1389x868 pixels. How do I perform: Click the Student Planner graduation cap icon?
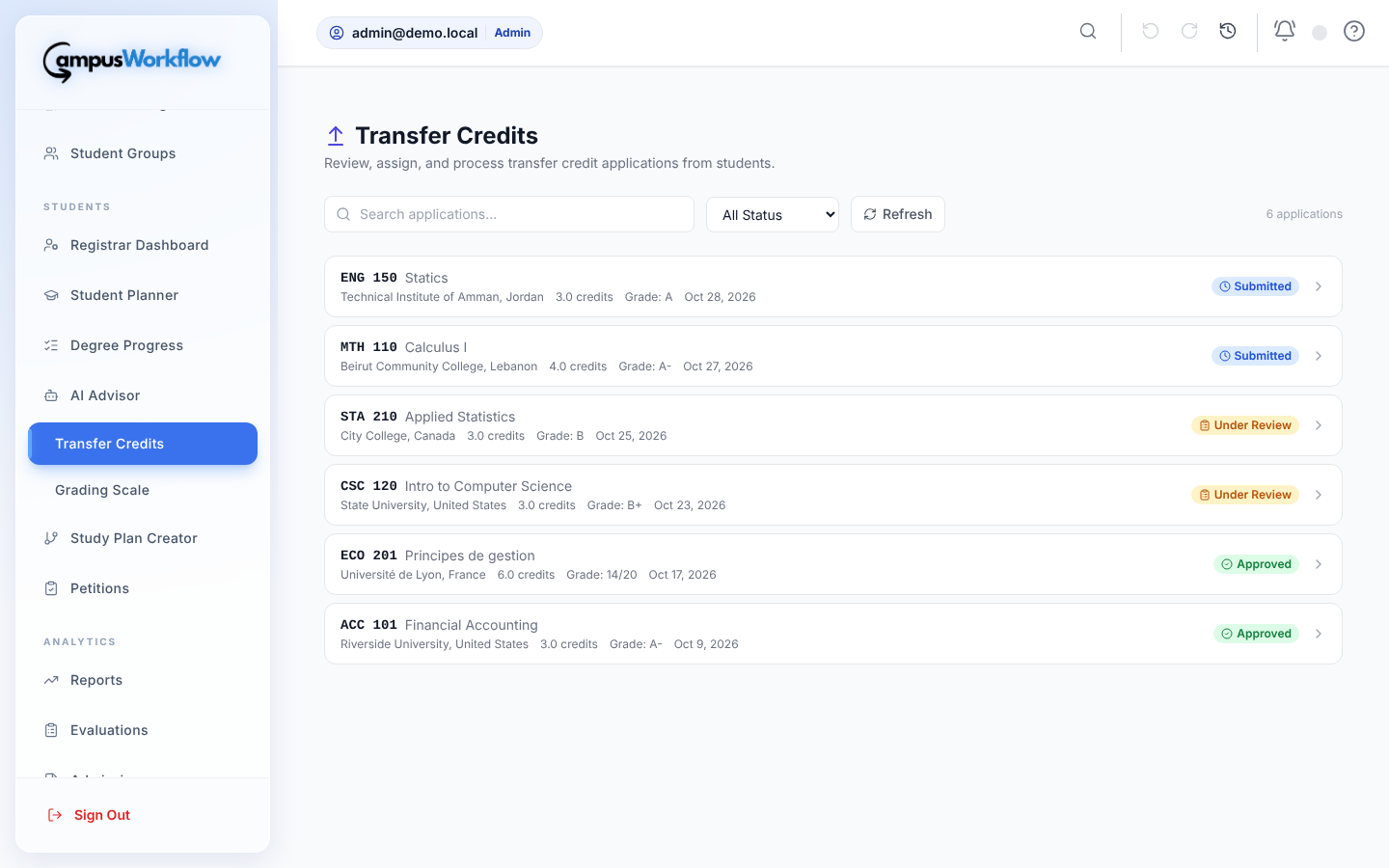51,295
